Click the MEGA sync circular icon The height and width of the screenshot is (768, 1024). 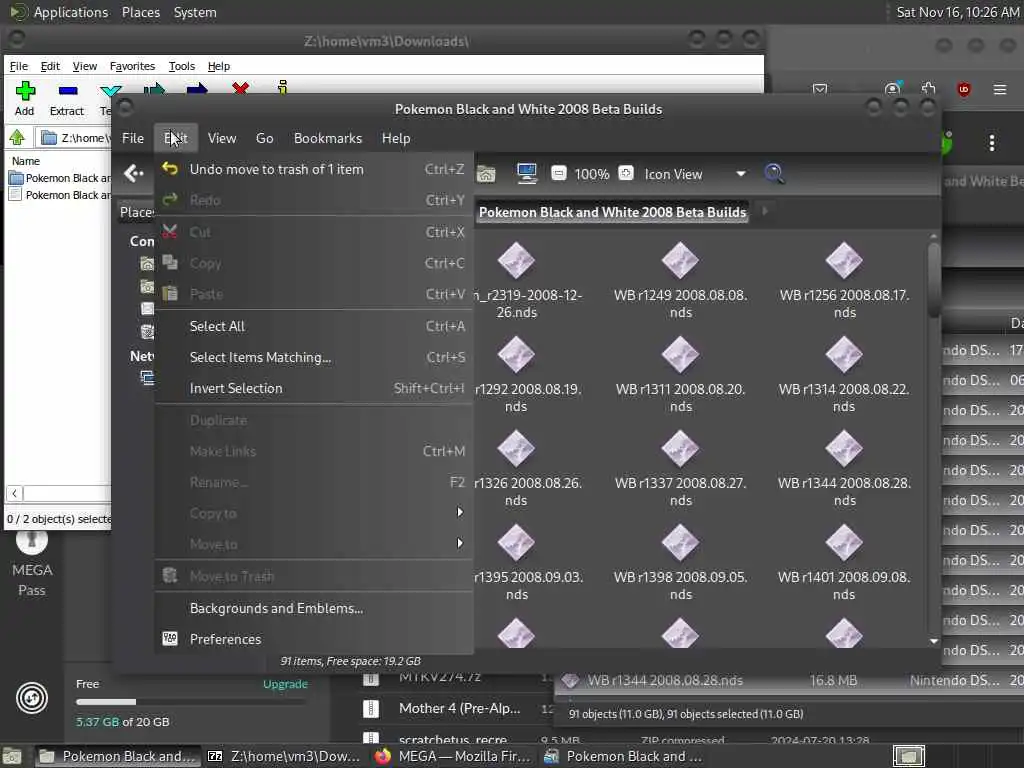[x=31, y=697]
